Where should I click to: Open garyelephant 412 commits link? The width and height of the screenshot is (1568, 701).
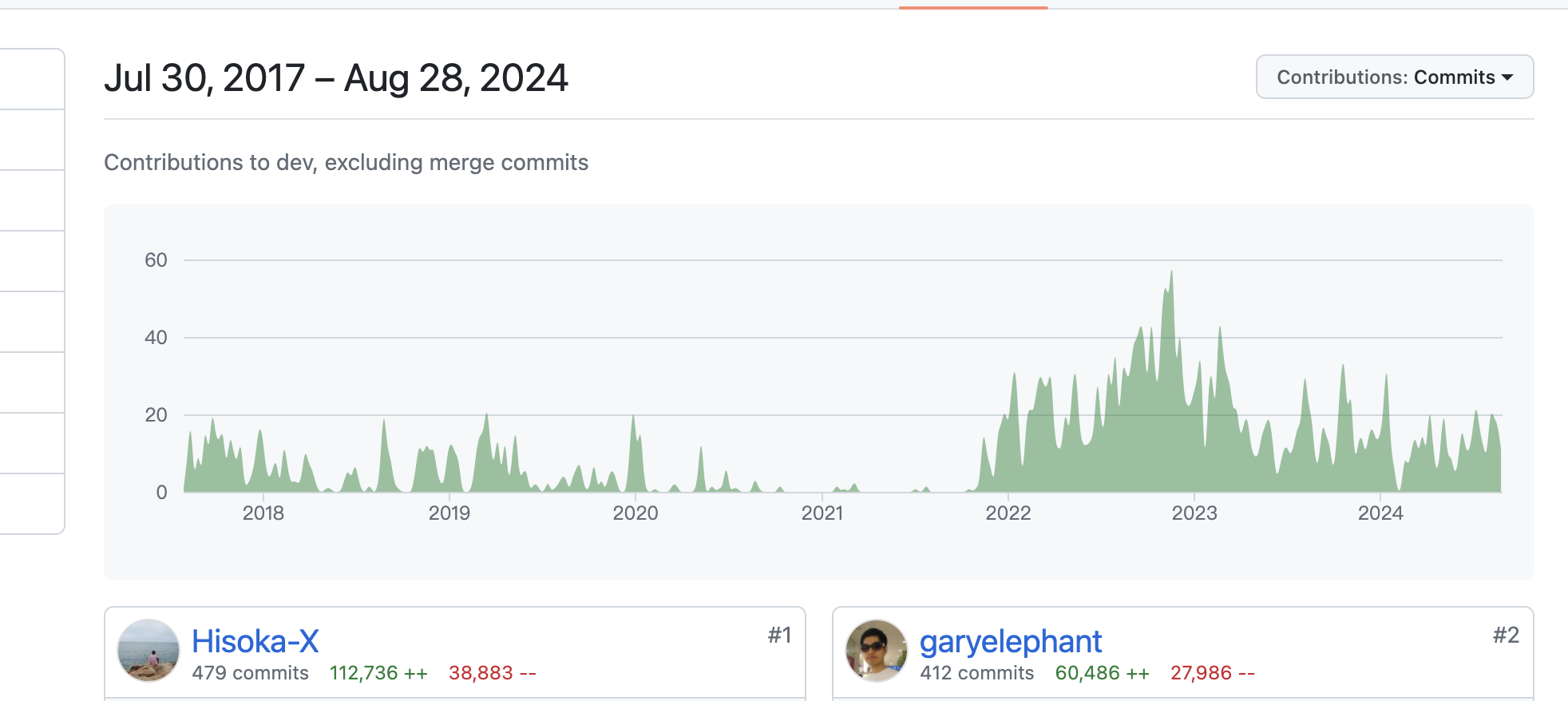[x=976, y=673]
